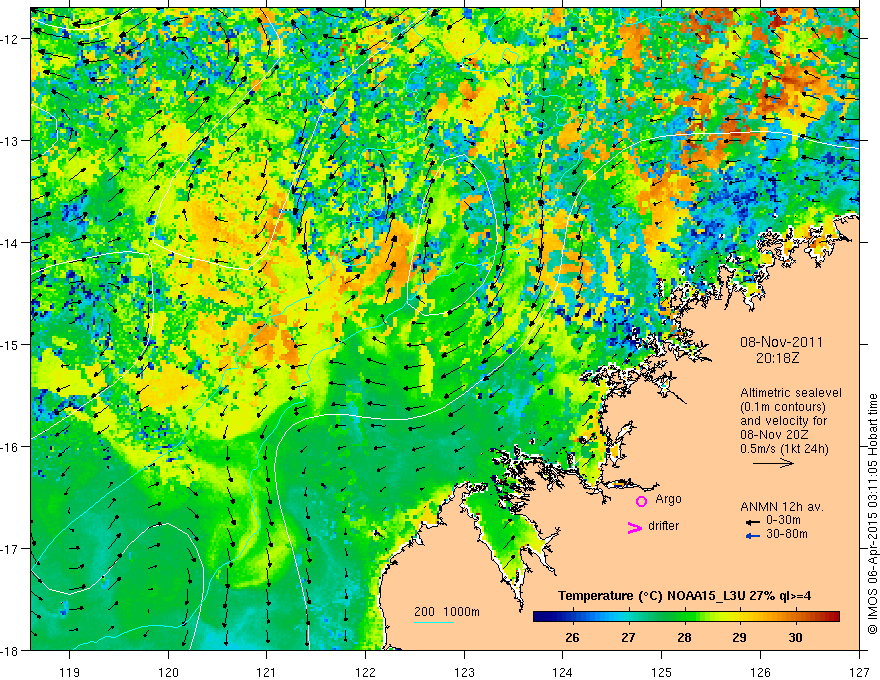Click the latitude axis label -13
The image size is (880, 680).
[x=11, y=141]
